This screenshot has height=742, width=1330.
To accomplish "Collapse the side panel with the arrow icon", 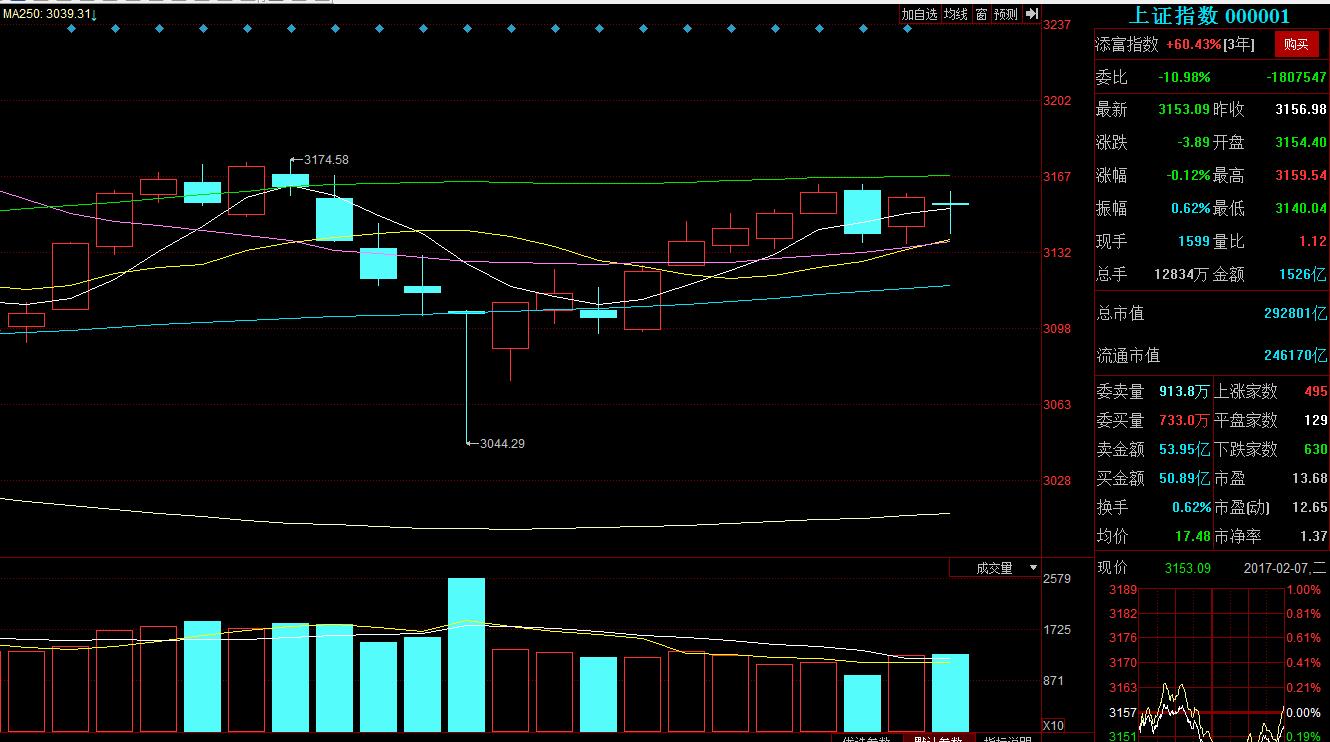I will tap(1031, 14).
